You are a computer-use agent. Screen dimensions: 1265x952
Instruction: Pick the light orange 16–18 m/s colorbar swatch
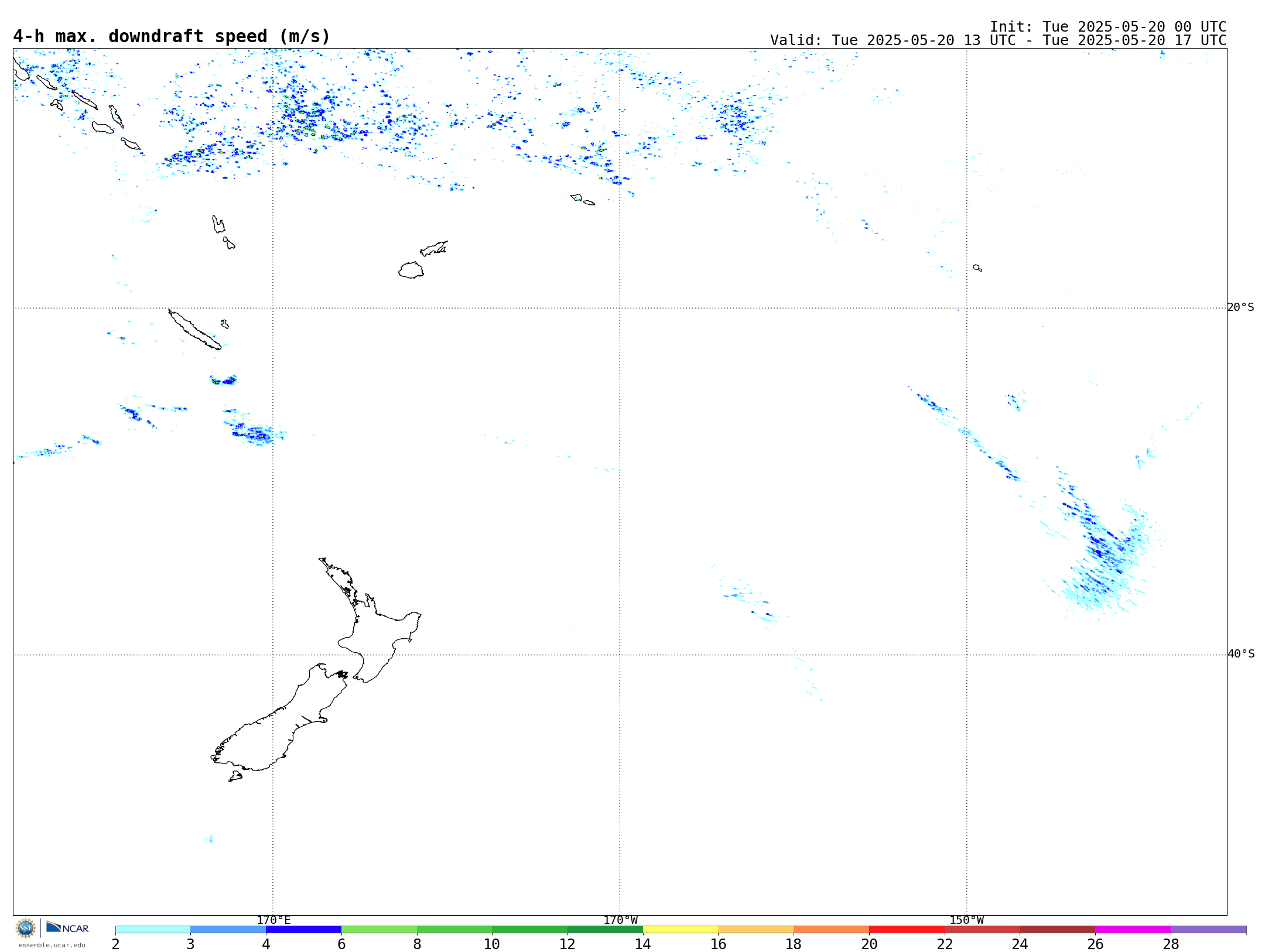tap(755, 929)
